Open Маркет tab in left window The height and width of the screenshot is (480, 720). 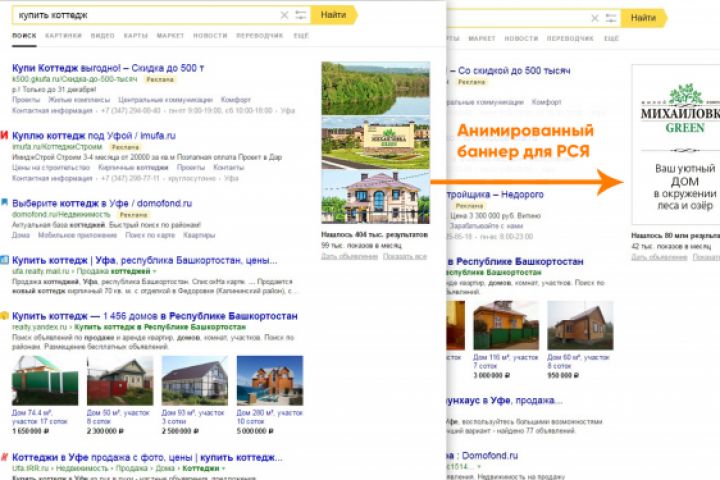170,35
